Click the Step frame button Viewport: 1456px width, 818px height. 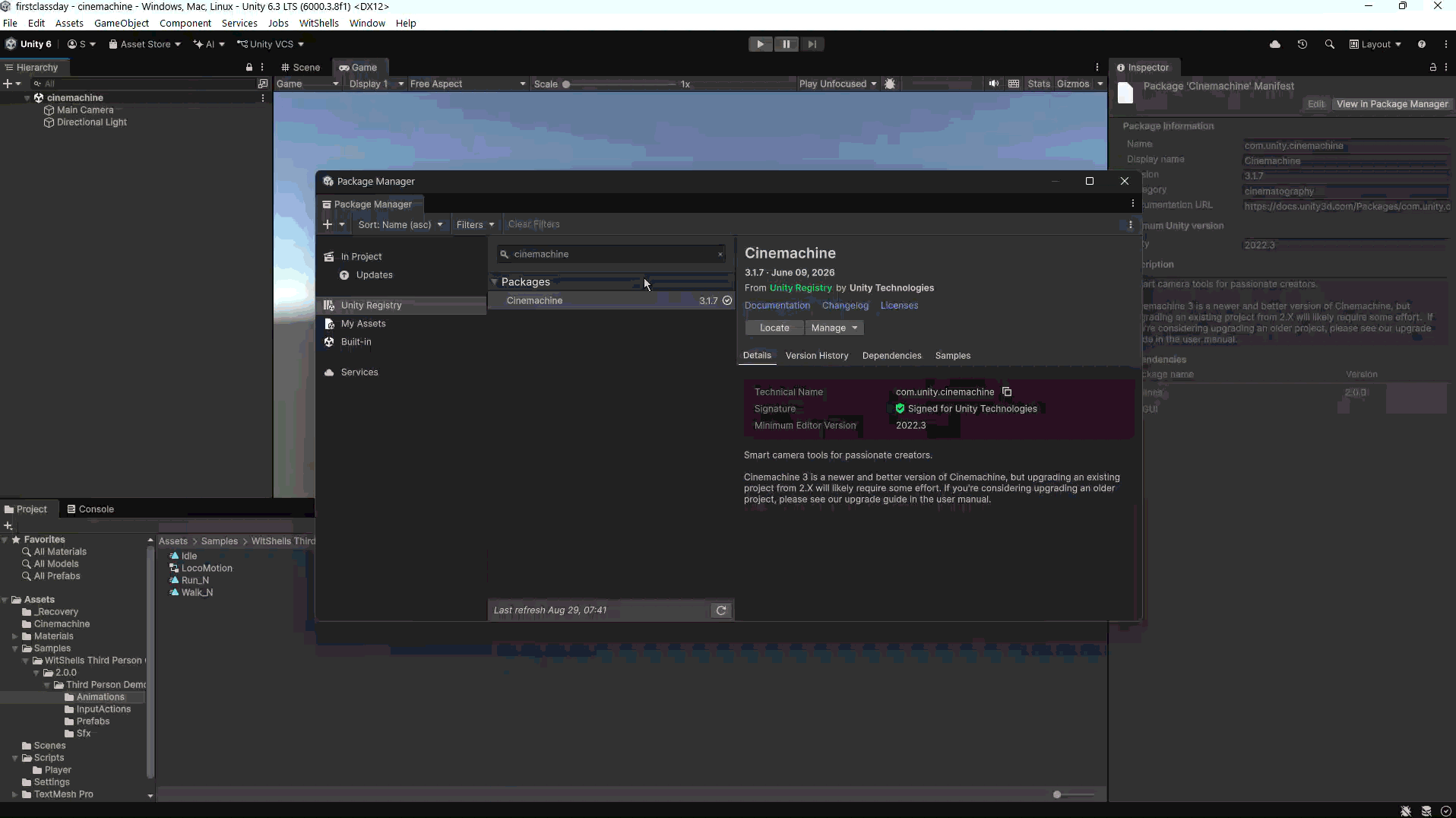tap(812, 44)
